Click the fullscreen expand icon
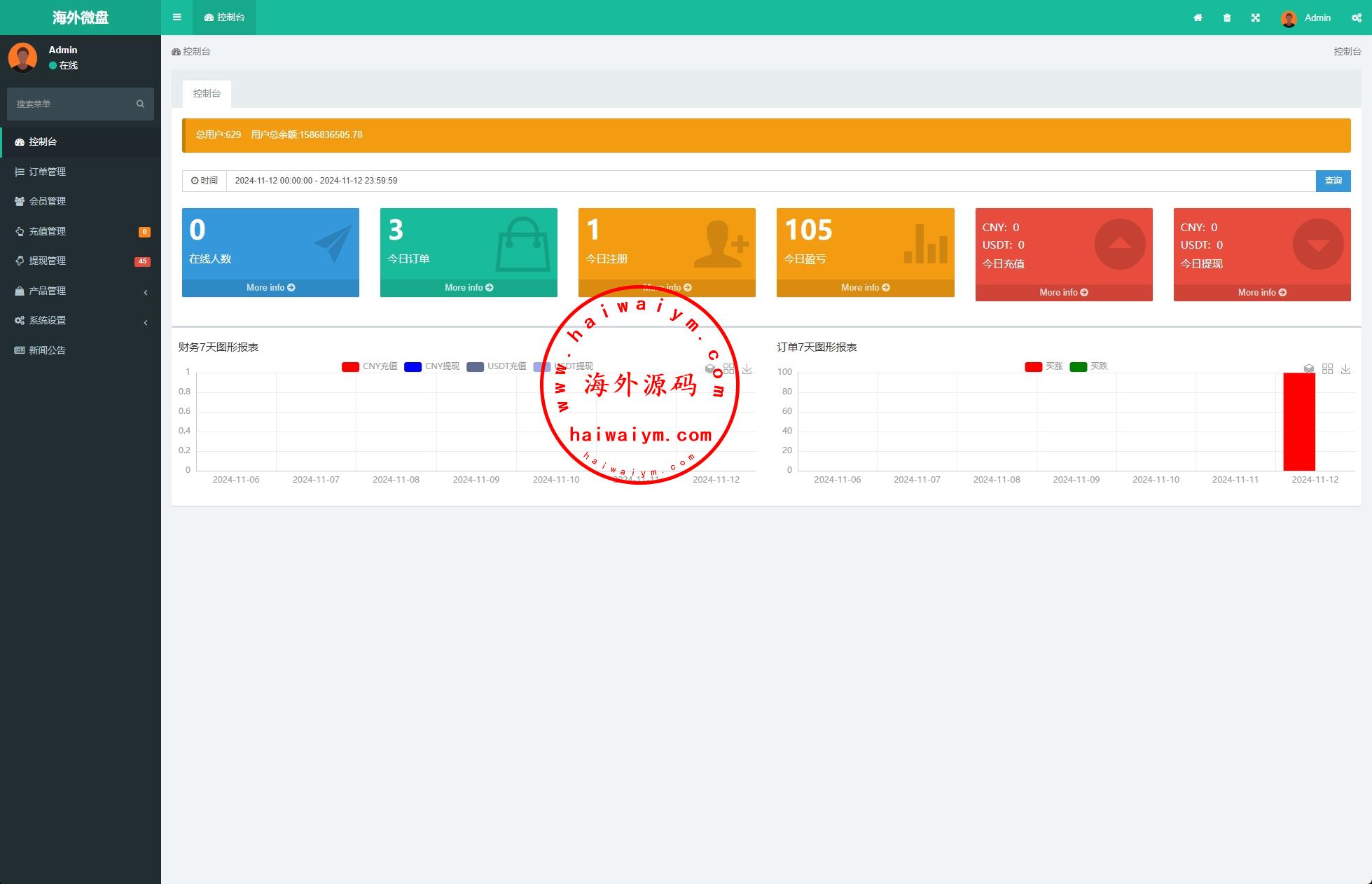Viewport: 1372px width, 884px height. coord(1255,18)
